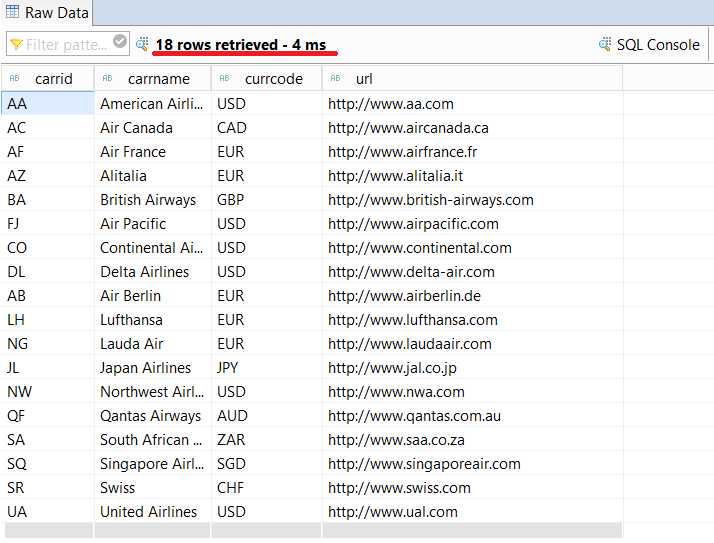Screen dimensions: 714x543
Task: Select the http://www.qantas.com.au cell
Action: (472, 415)
